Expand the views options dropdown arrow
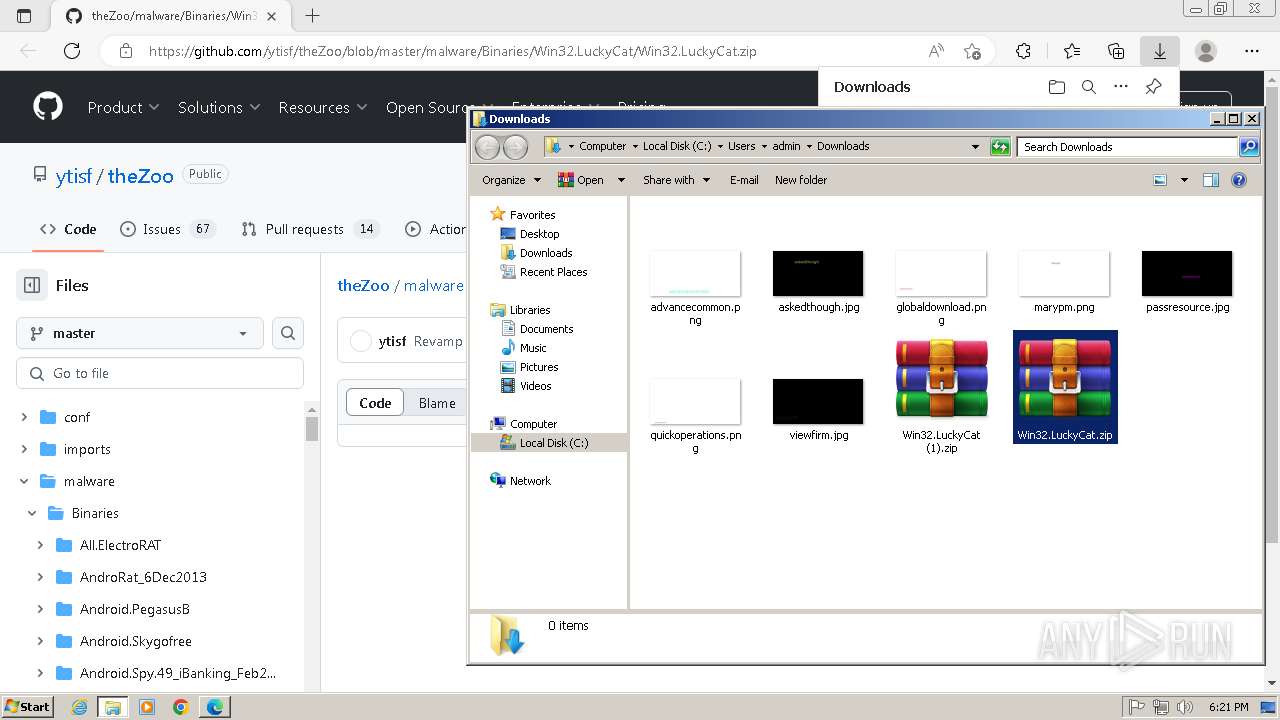This screenshot has height=720, width=1280. [1184, 180]
